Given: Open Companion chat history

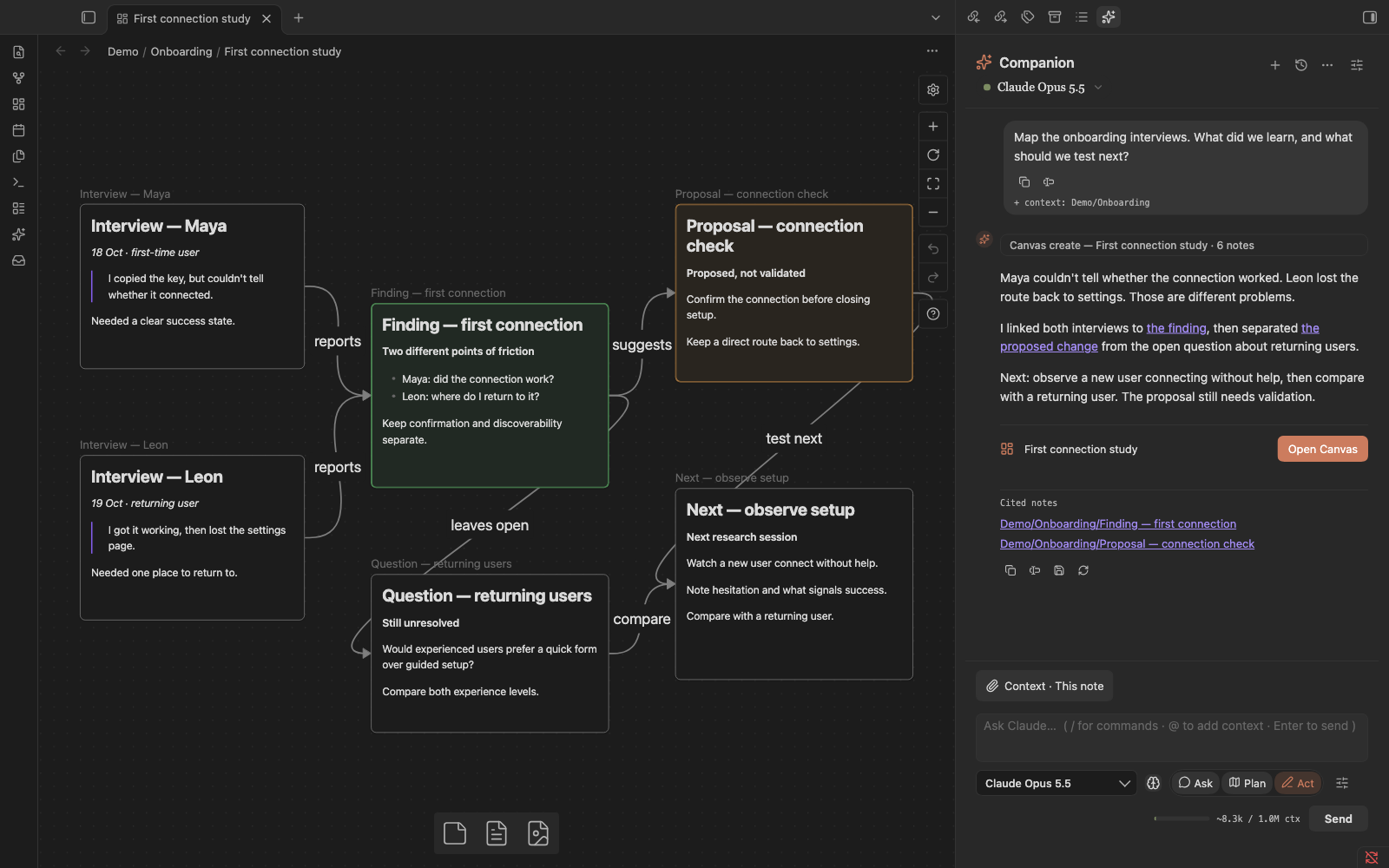Looking at the screenshot, I should pos(1301,65).
